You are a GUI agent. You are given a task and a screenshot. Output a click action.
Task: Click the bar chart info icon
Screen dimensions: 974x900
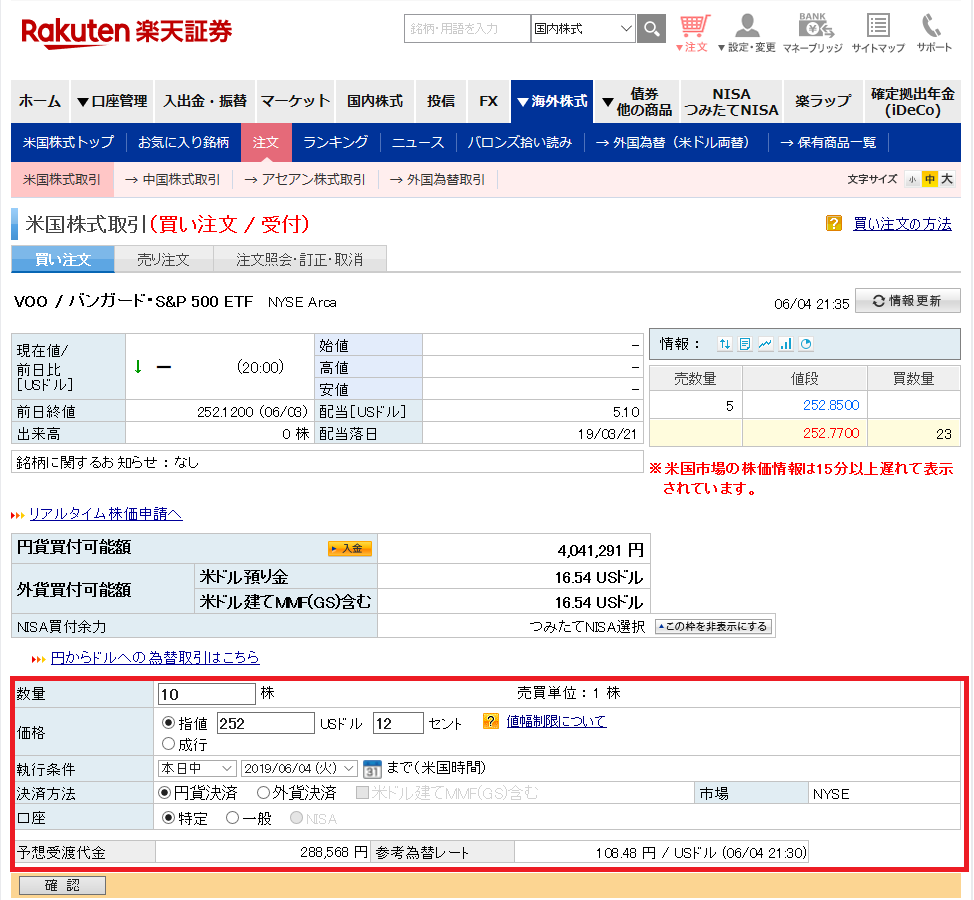[786, 344]
